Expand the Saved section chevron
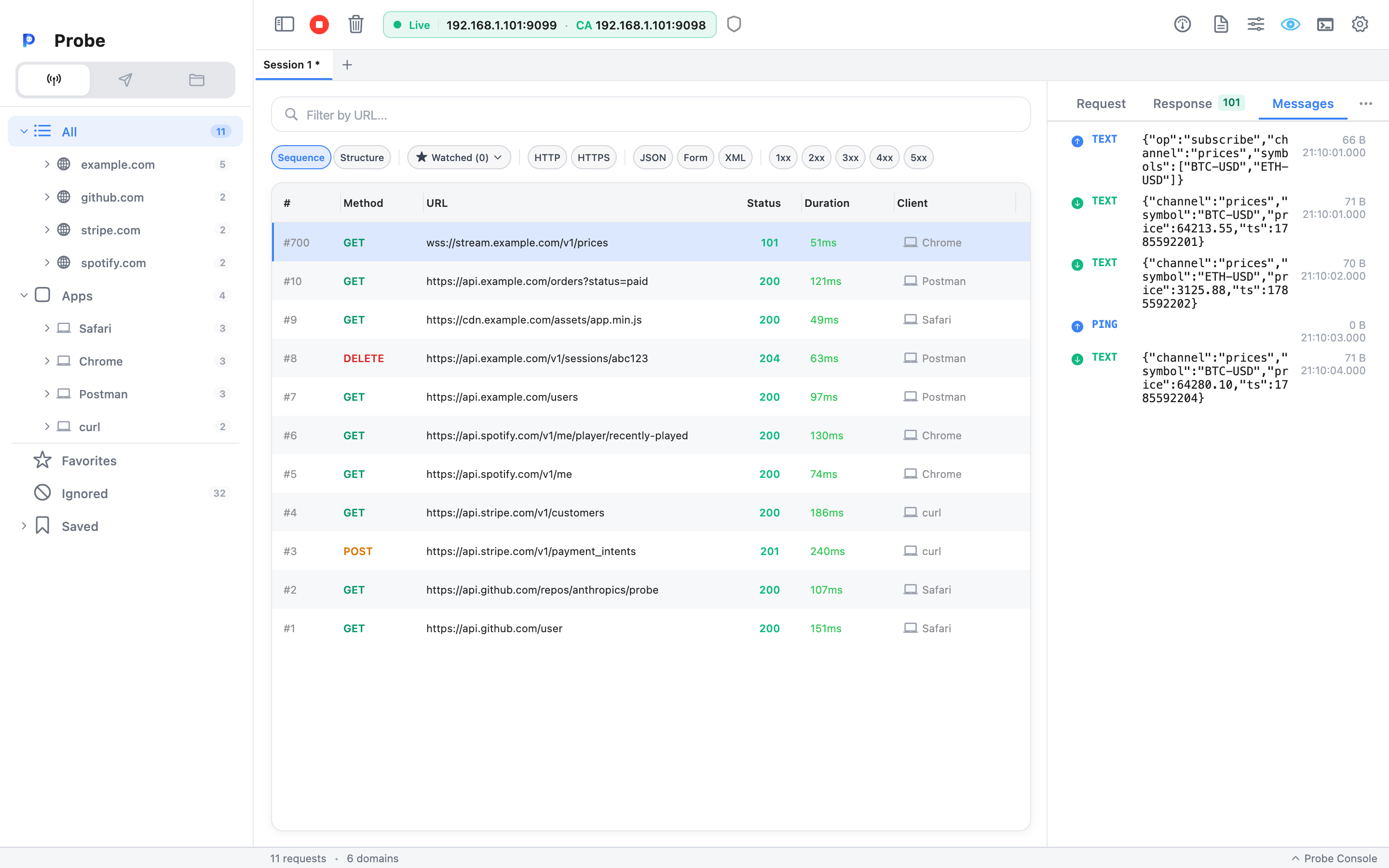1389x868 pixels. [x=24, y=526]
